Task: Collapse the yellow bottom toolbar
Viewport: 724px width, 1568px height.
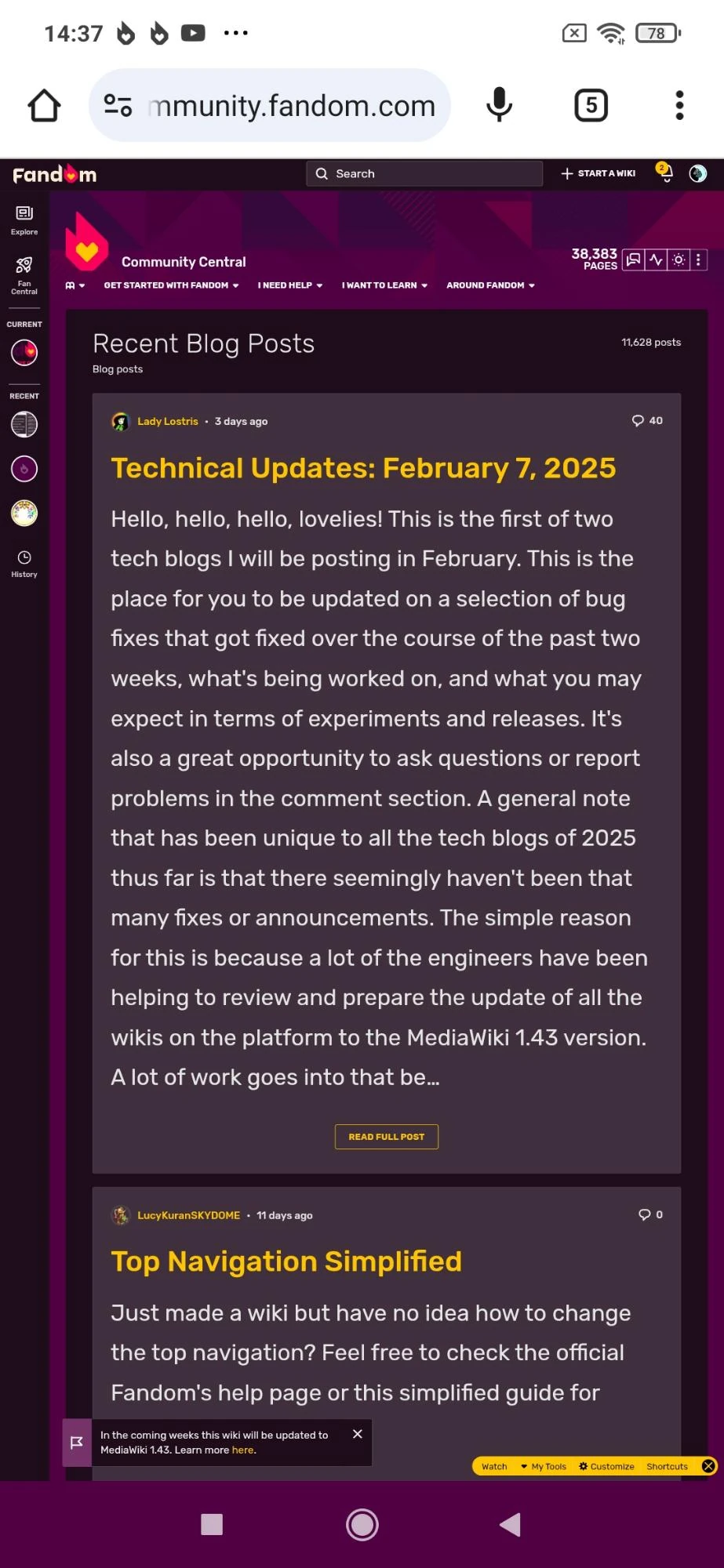Action: point(708,1466)
